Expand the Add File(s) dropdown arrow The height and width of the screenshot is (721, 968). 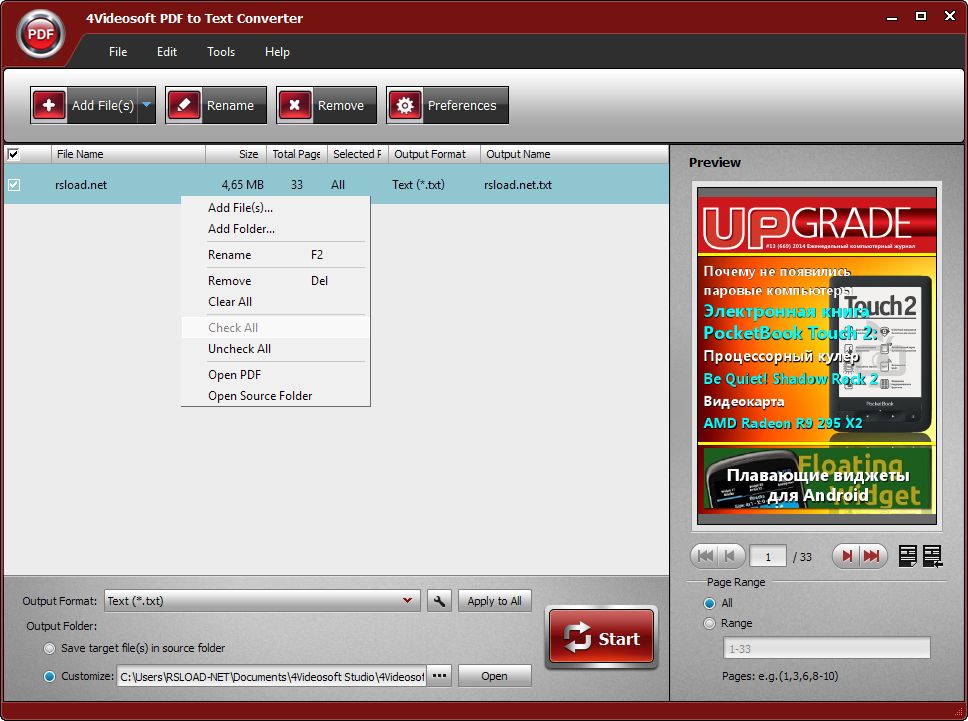[146, 105]
